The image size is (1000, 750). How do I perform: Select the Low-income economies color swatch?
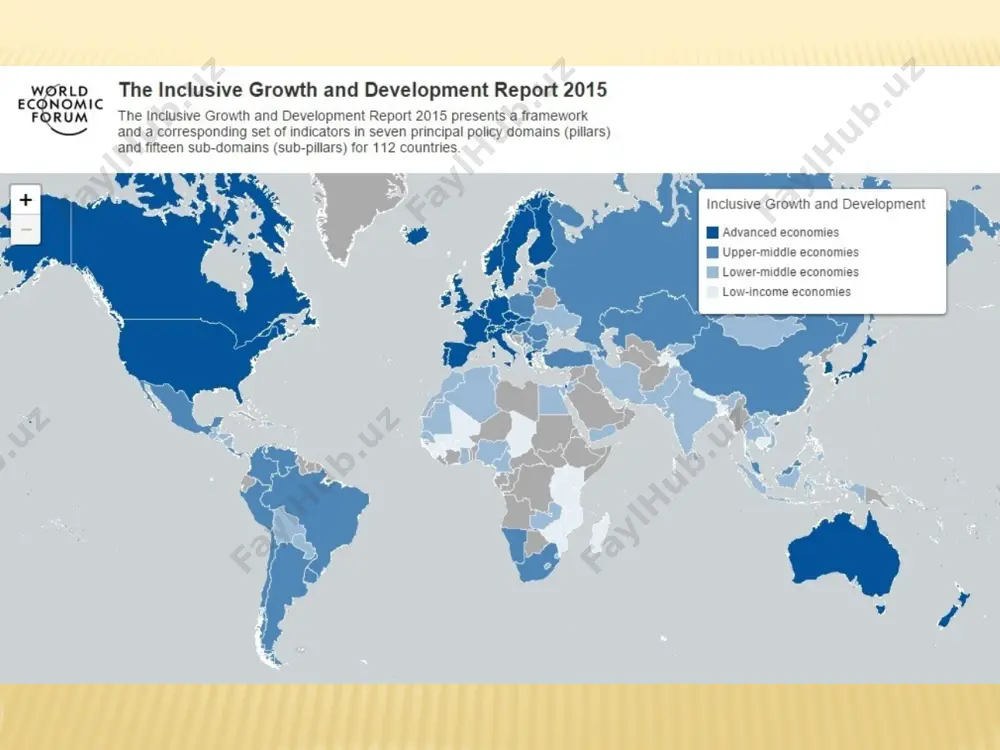tap(712, 292)
